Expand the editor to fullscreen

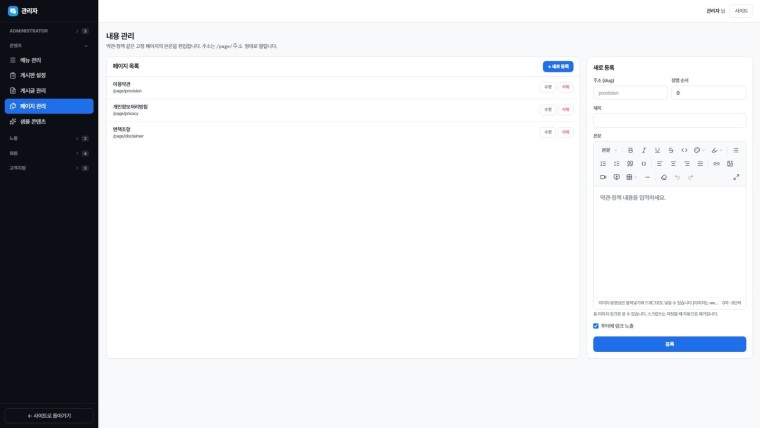pyautogui.click(x=736, y=177)
